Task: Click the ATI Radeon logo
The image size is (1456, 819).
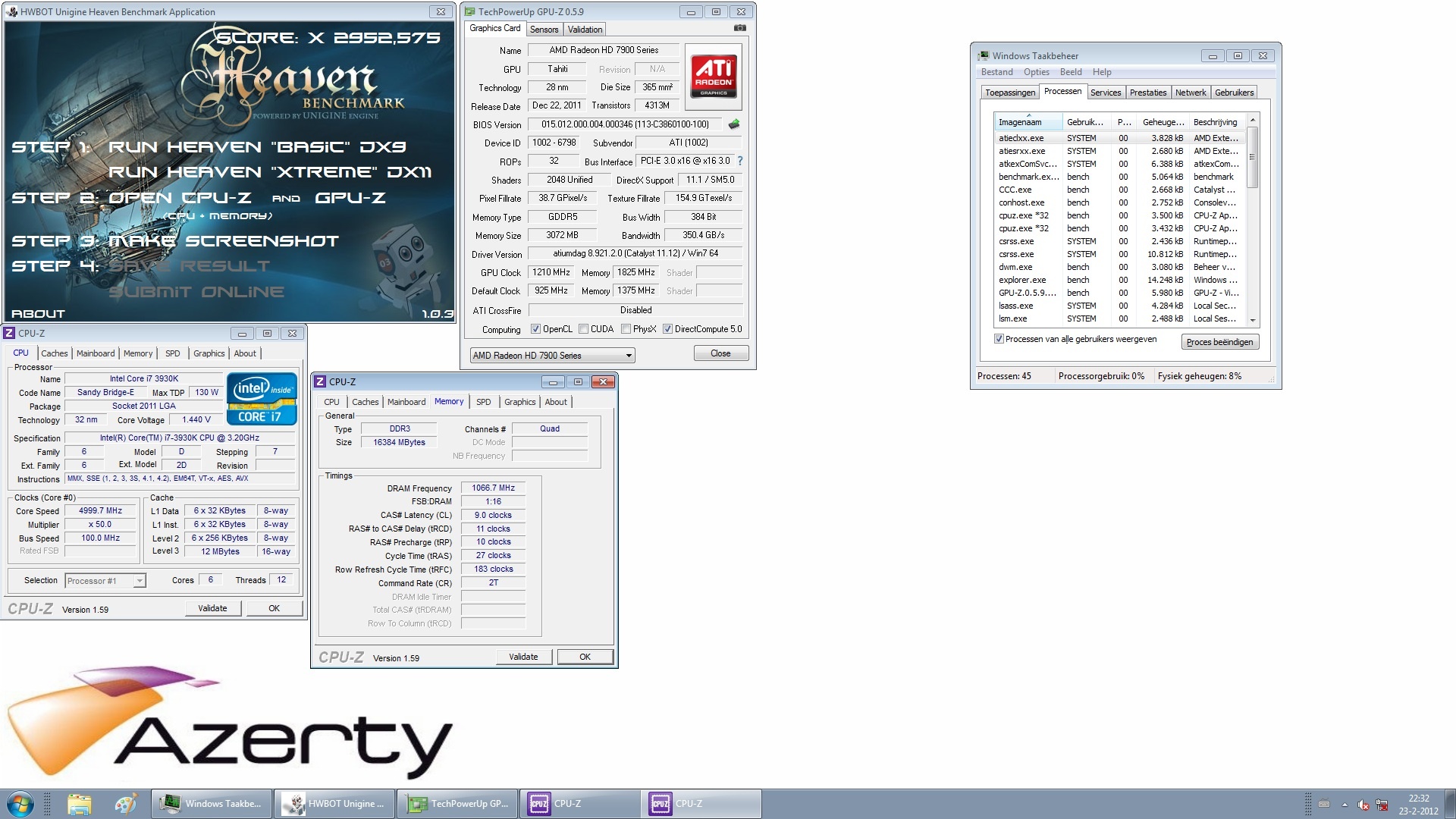Action: point(713,77)
